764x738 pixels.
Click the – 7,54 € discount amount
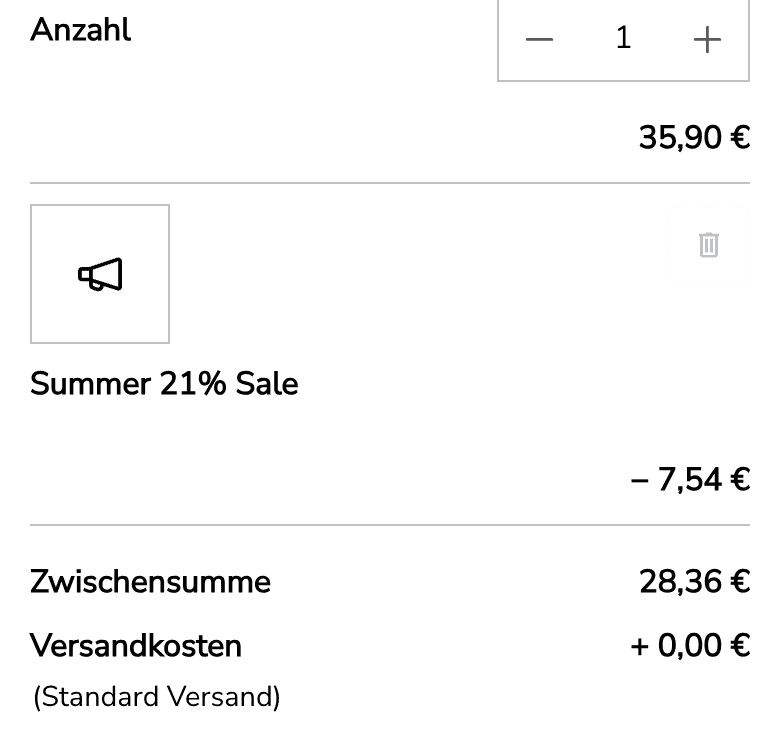point(690,479)
